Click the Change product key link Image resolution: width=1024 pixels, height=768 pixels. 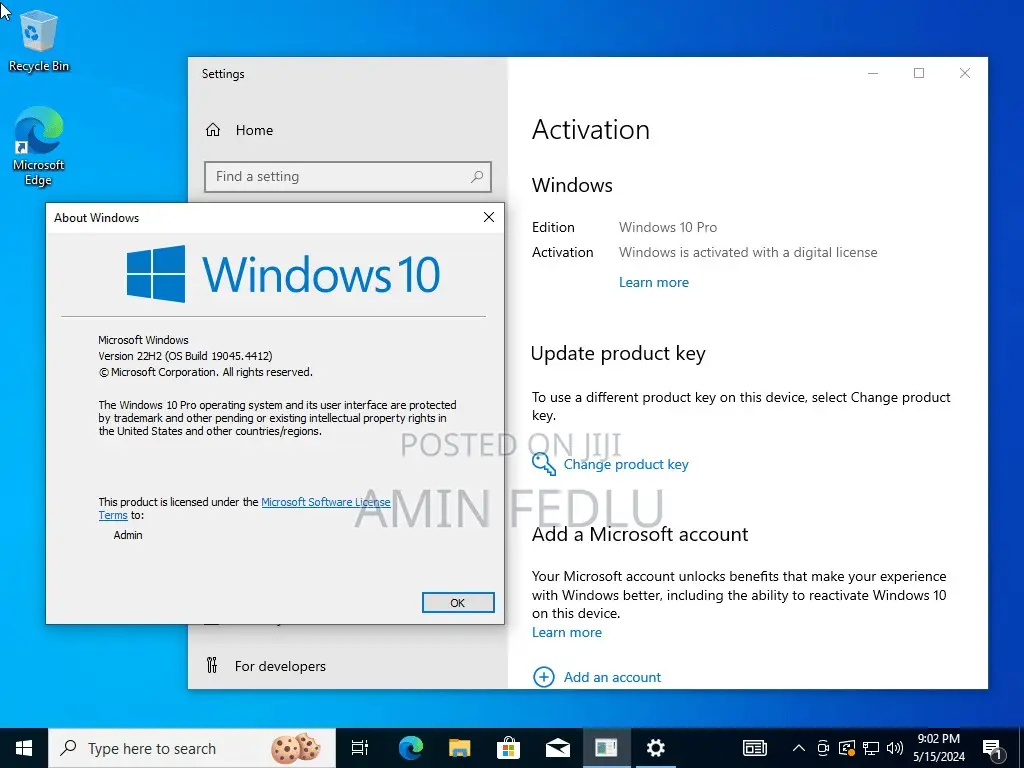click(626, 464)
